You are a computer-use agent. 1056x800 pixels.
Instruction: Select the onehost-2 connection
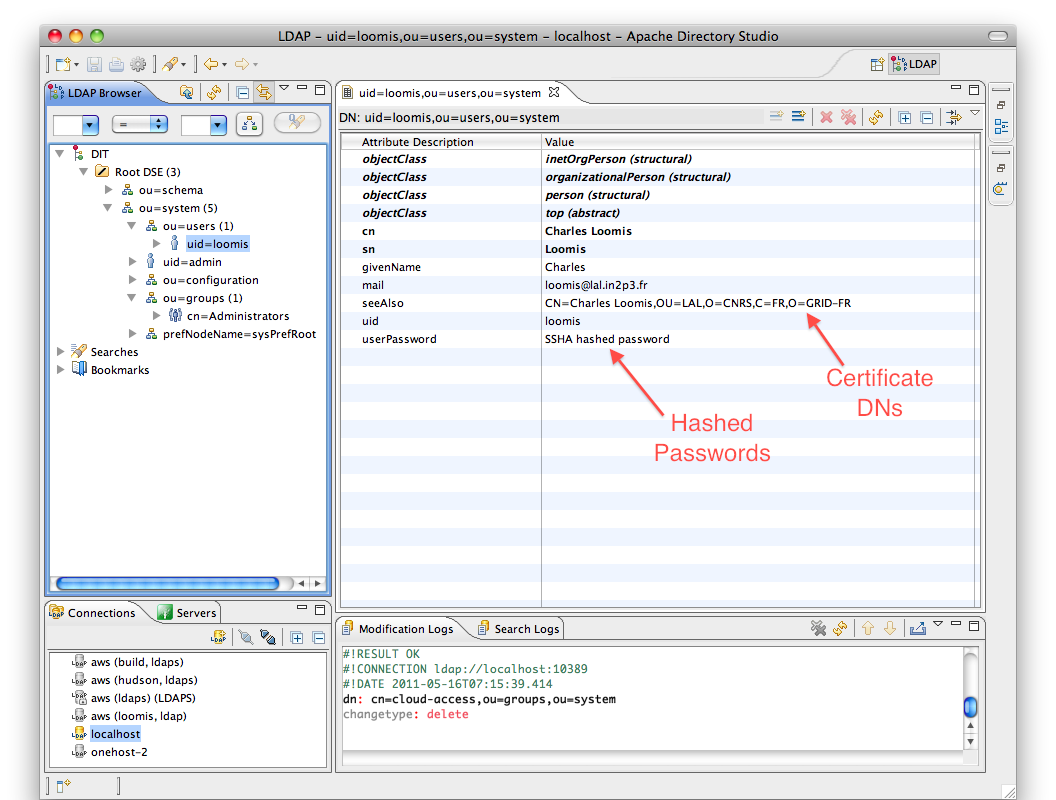[x=118, y=752]
